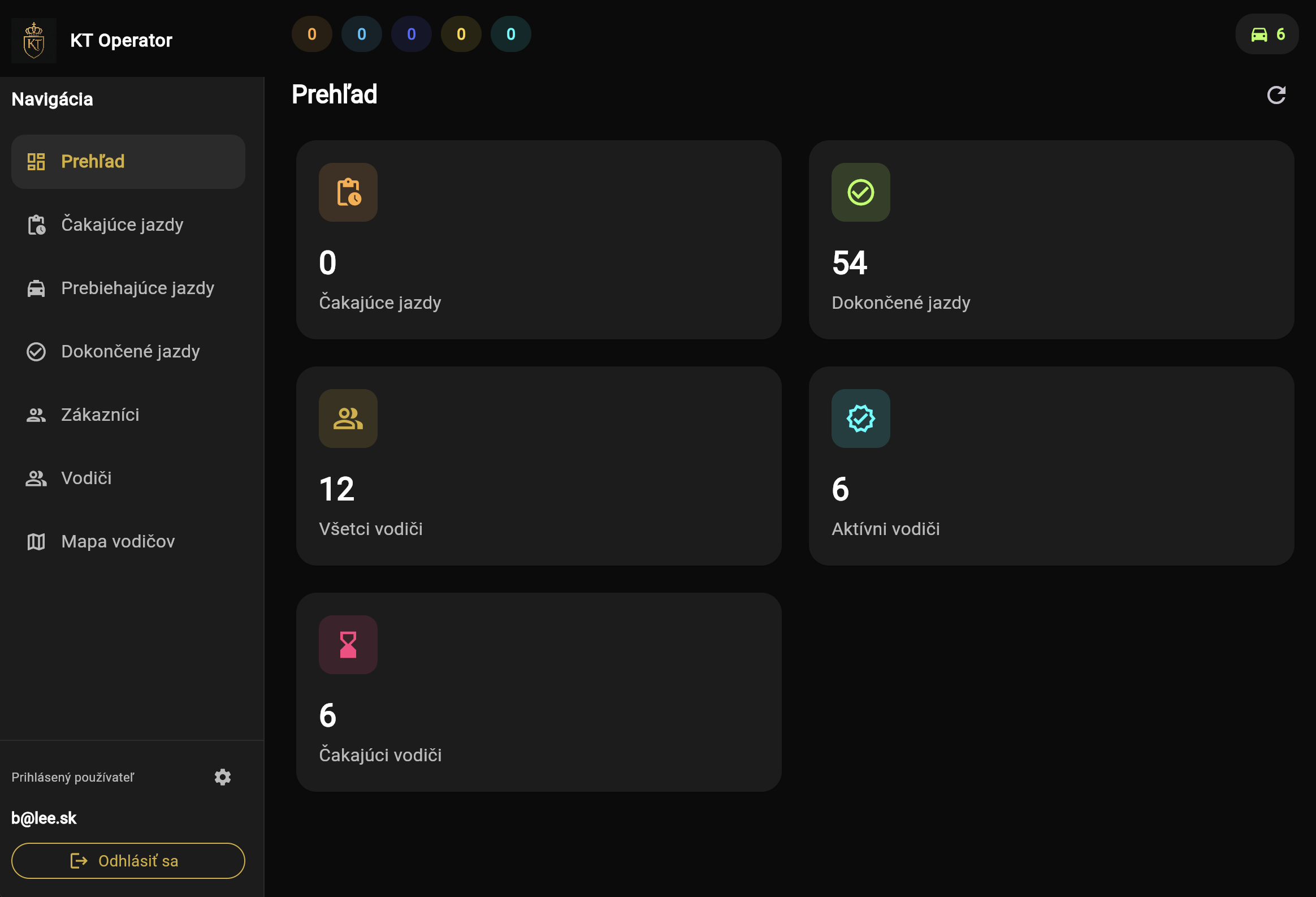
Task: Open Mapa vodičov via map icon
Action: (36, 541)
